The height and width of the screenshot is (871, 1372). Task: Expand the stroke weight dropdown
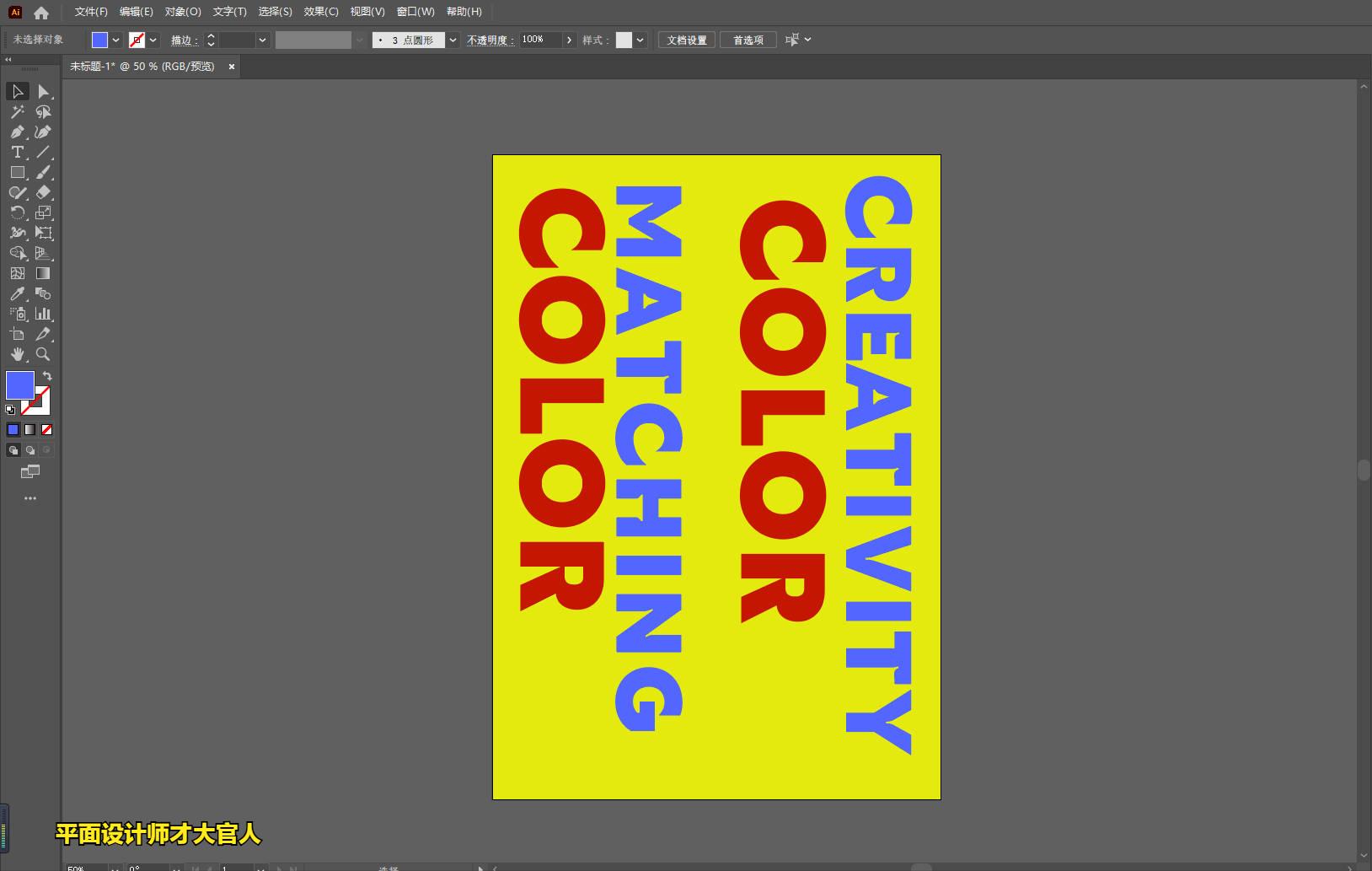263,40
